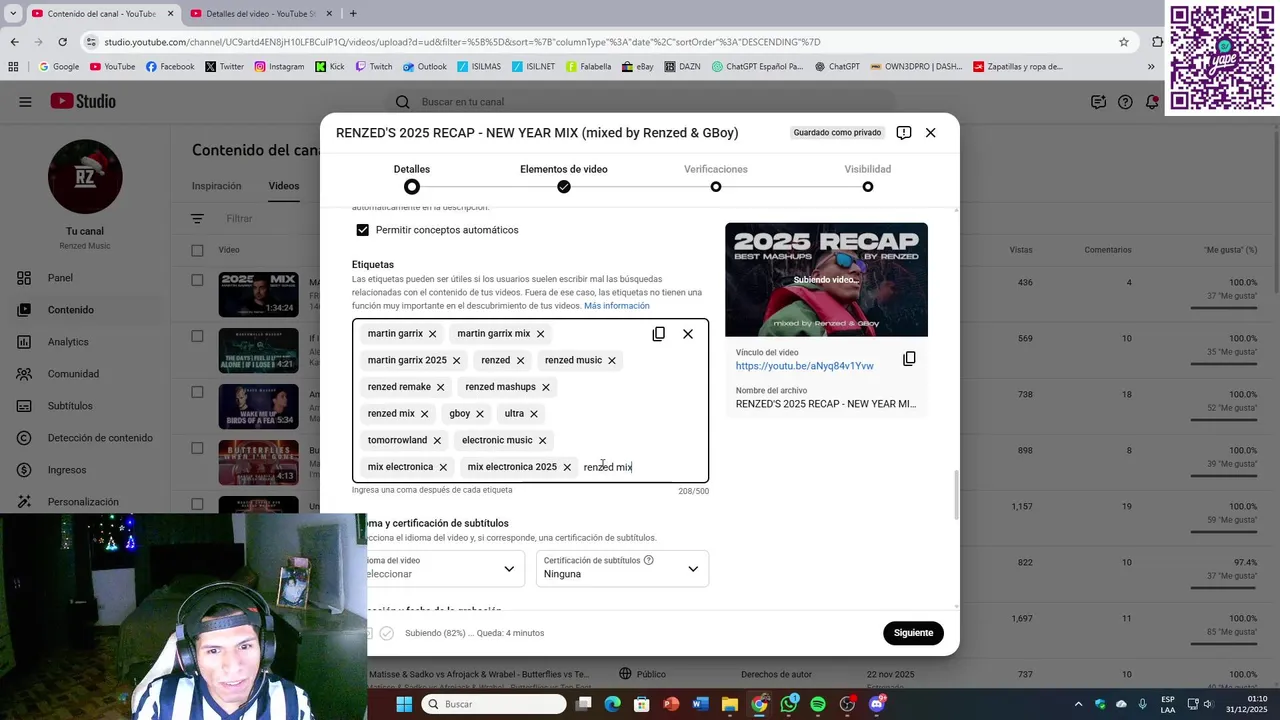Switch to the Videos tab

tap(284, 186)
